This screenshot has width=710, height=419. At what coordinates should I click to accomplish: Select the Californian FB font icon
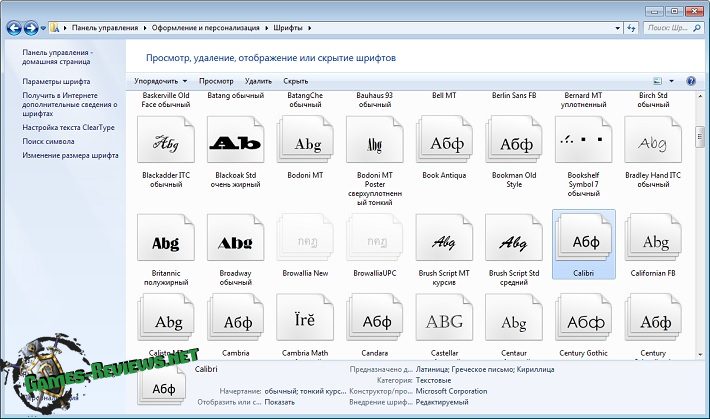click(653, 238)
